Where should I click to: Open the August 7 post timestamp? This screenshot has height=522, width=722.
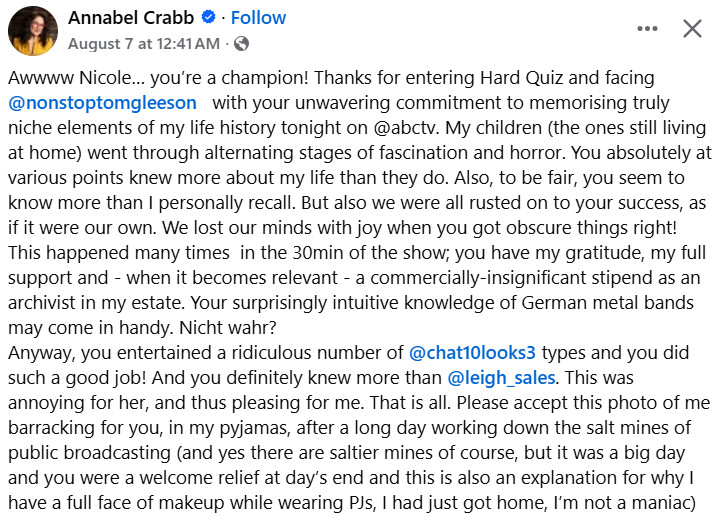click(143, 44)
